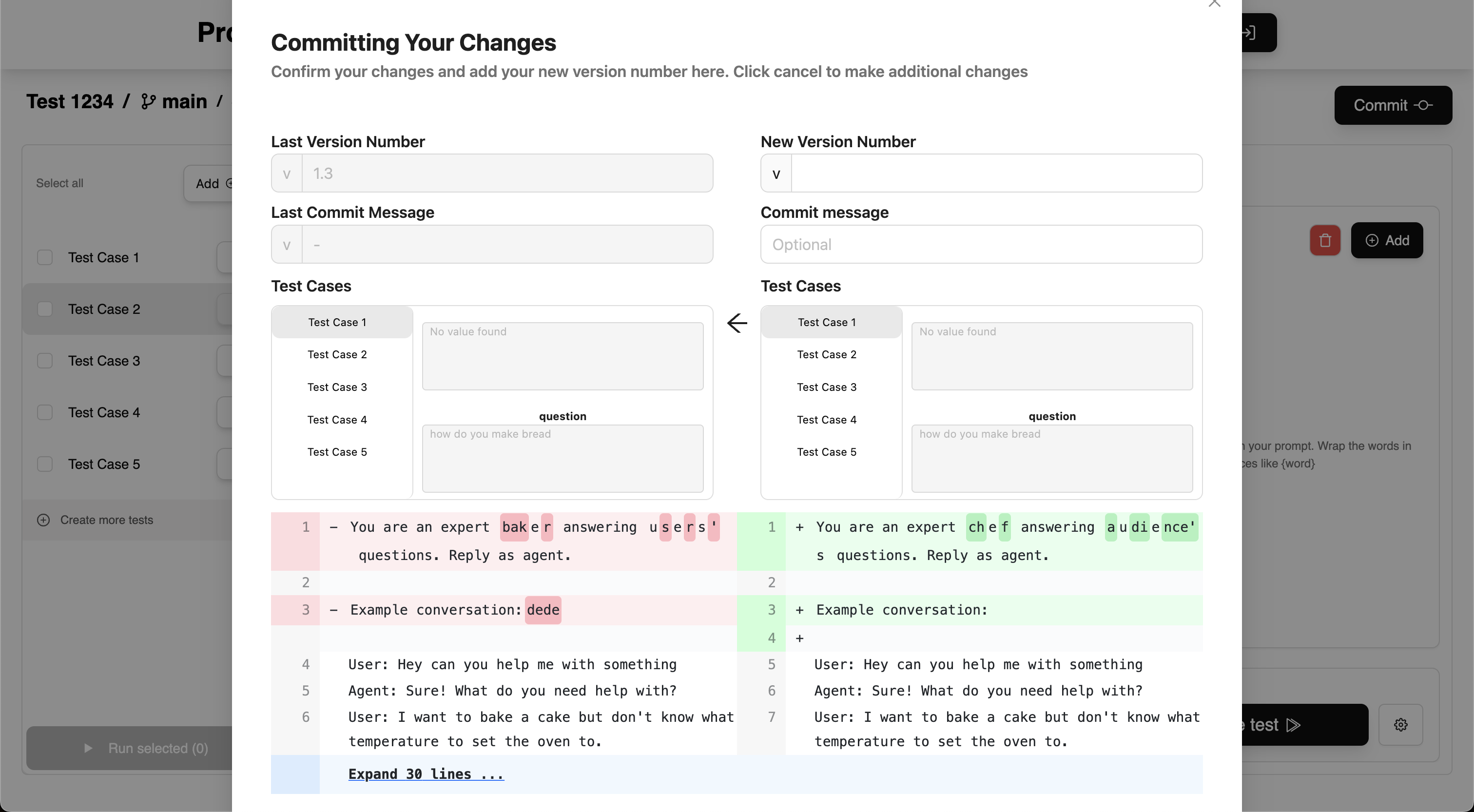Screen dimensions: 1474x812
Task: Open Test Case 5 in left test panel
Action: 338,452
